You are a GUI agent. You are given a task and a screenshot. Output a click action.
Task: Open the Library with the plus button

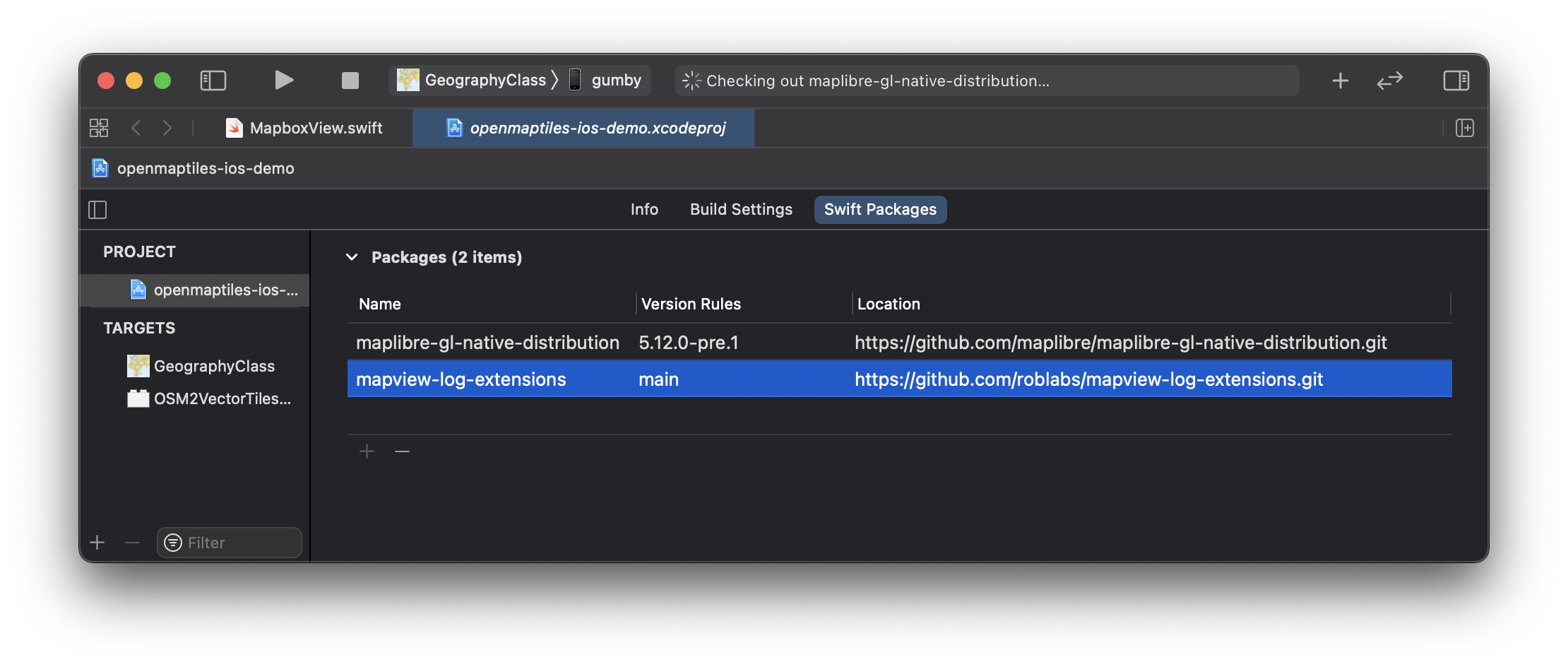[x=1340, y=81]
